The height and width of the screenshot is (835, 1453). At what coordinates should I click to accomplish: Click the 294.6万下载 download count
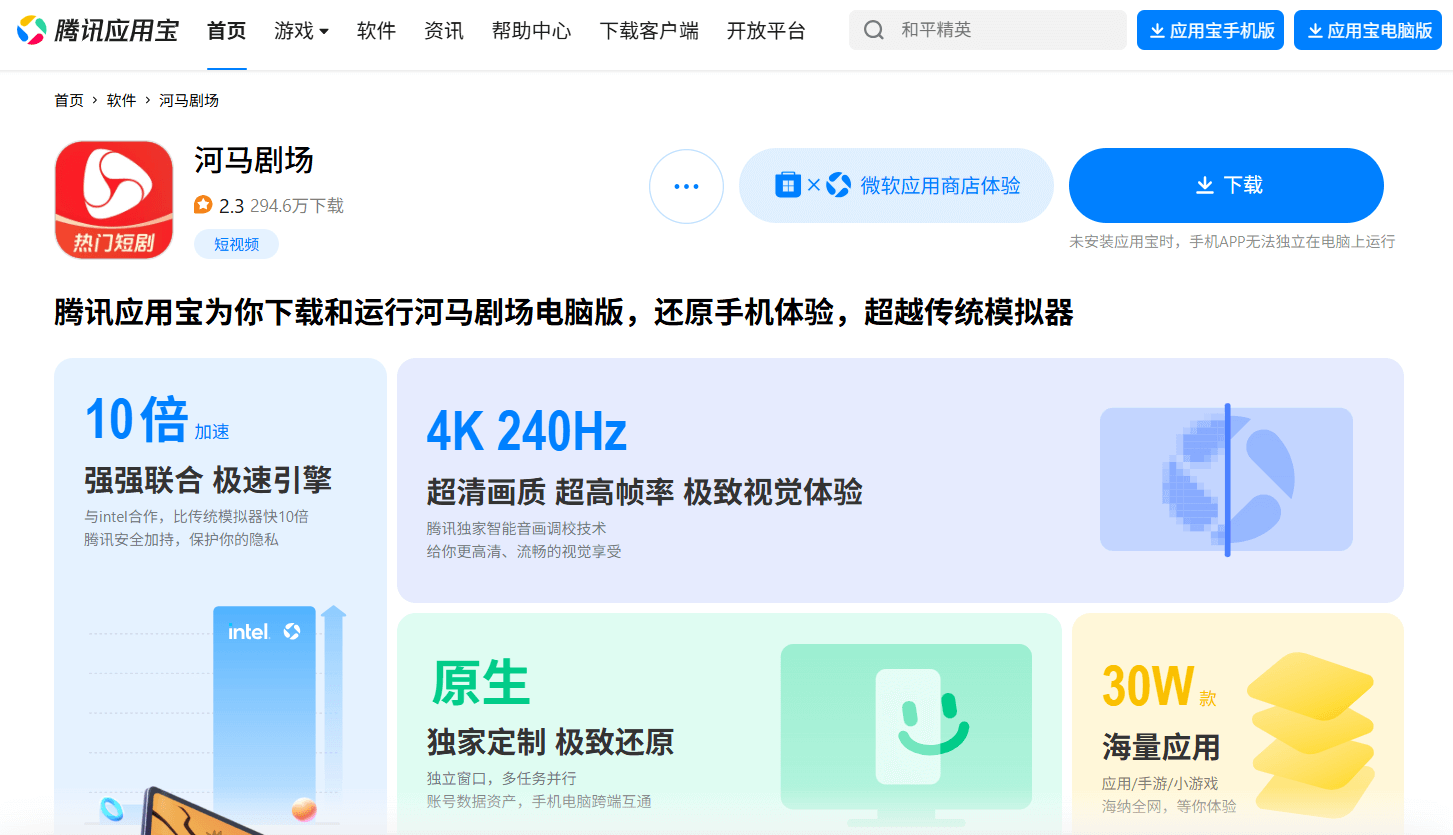click(x=297, y=206)
